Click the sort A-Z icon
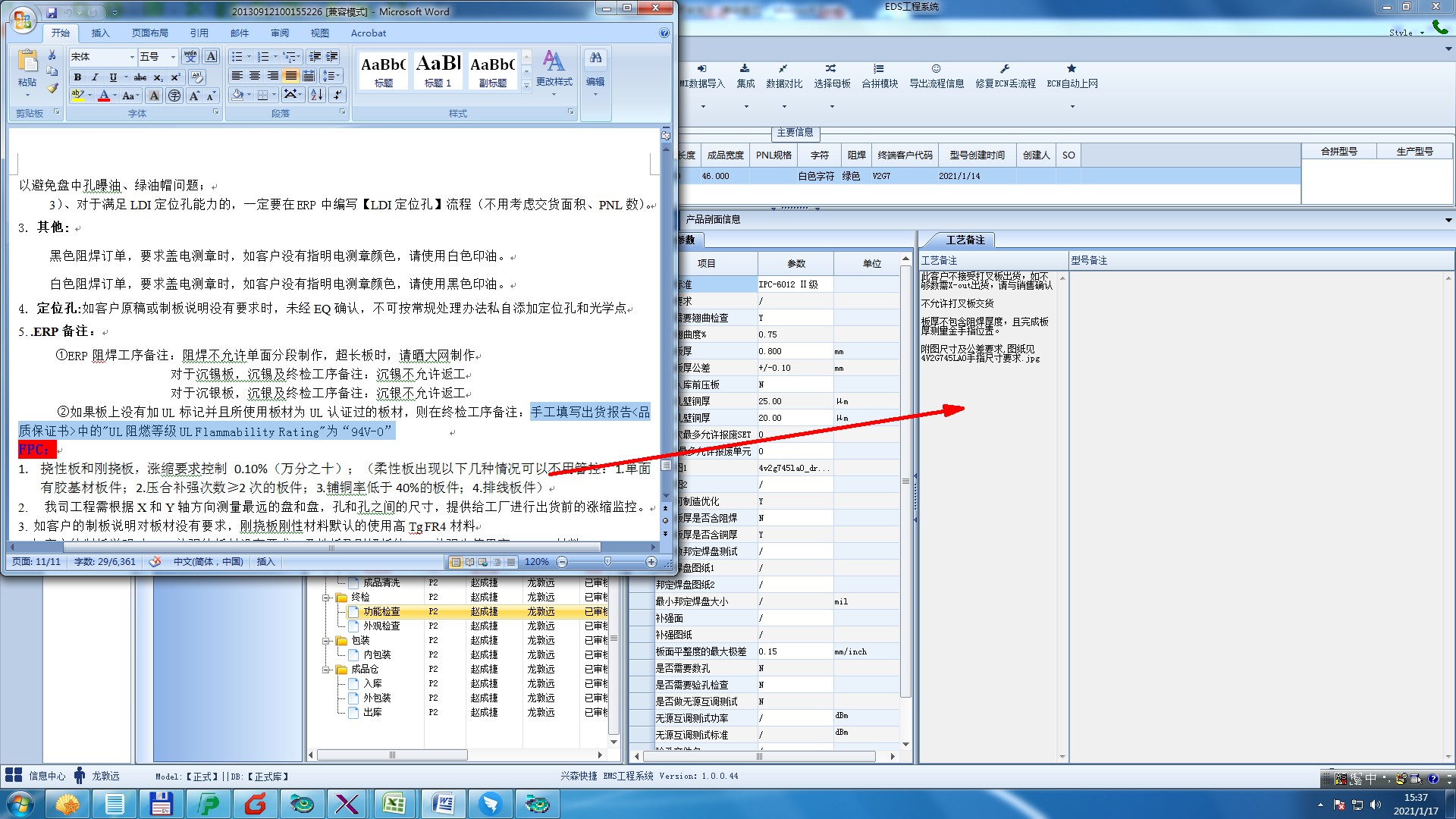 pyautogui.click(x=317, y=95)
